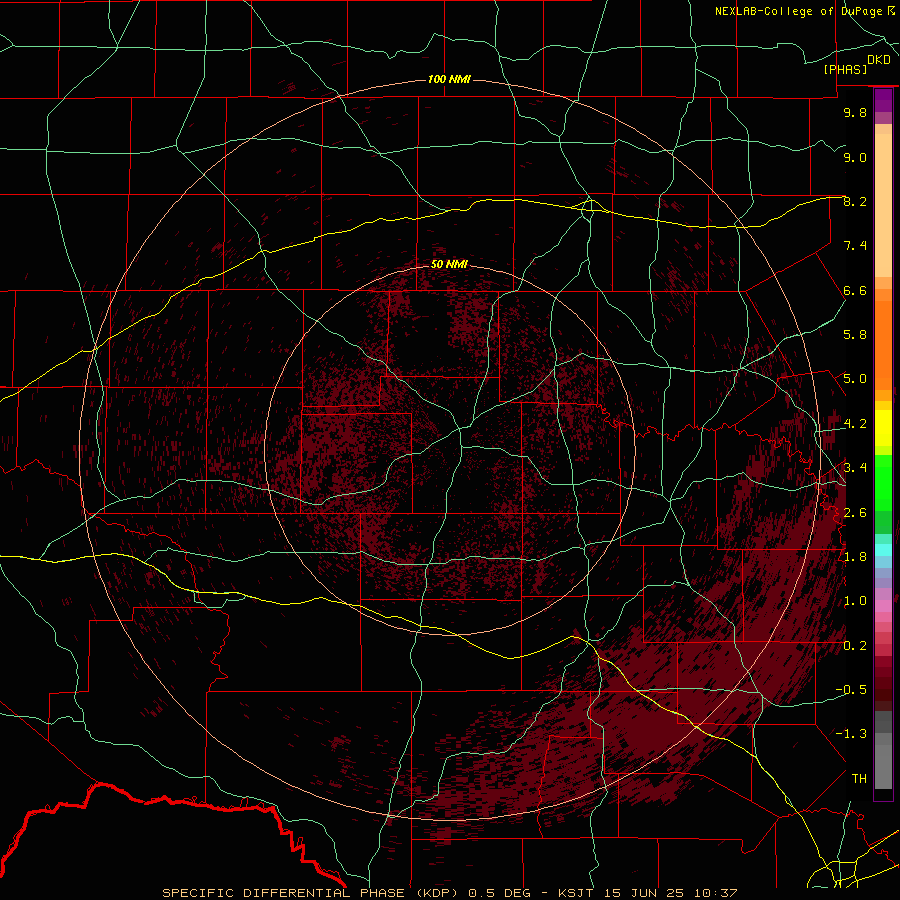Click the 4.2 scale value
The width and height of the screenshot is (900, 900).
[x=855, y=424]
